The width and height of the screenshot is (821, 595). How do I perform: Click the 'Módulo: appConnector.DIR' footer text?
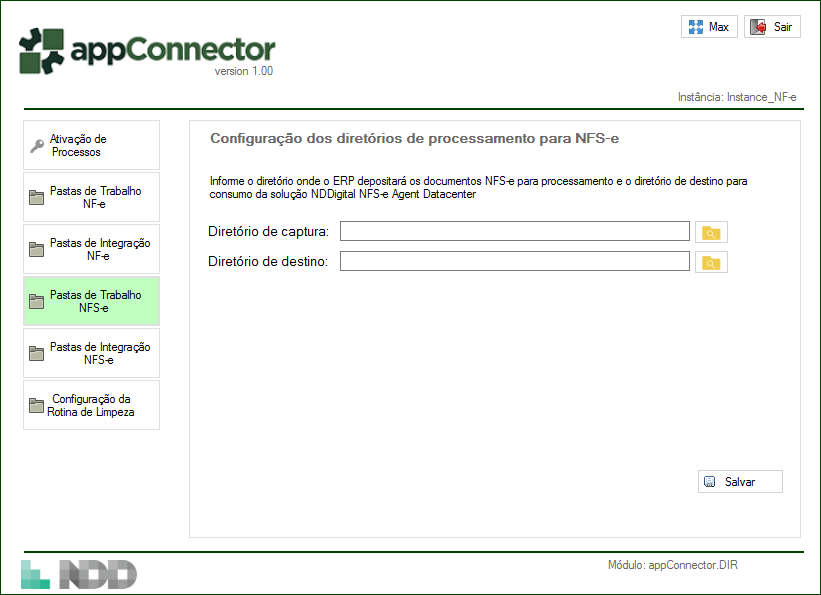(x=672, y=565)
